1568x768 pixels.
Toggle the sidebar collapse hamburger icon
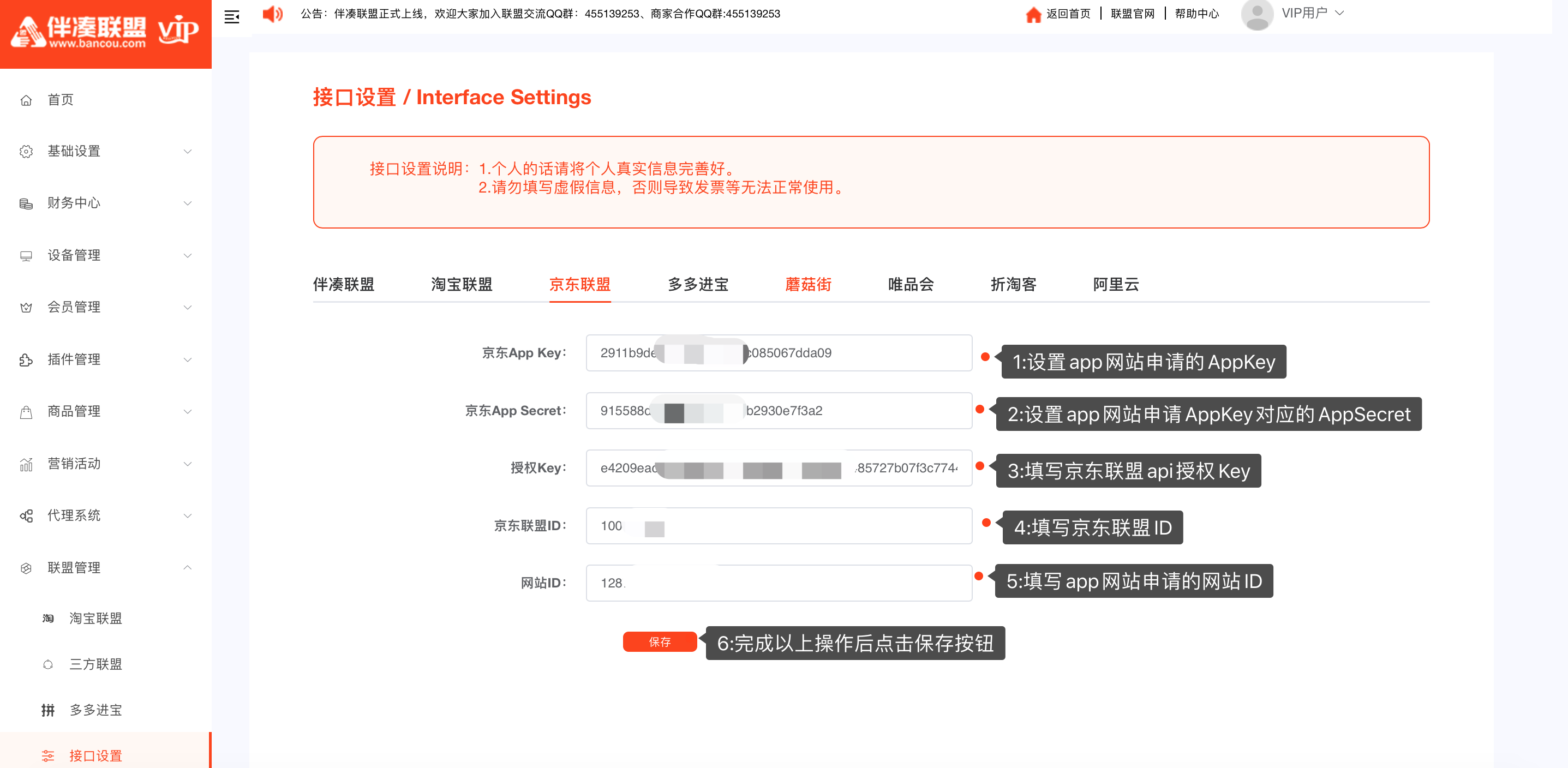(x=231, y=16)
